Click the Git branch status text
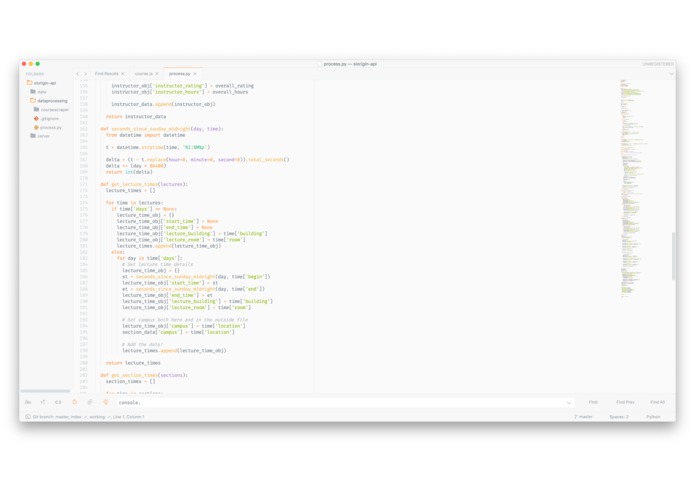Screen dimensions: 695x494 pos(89,417)
